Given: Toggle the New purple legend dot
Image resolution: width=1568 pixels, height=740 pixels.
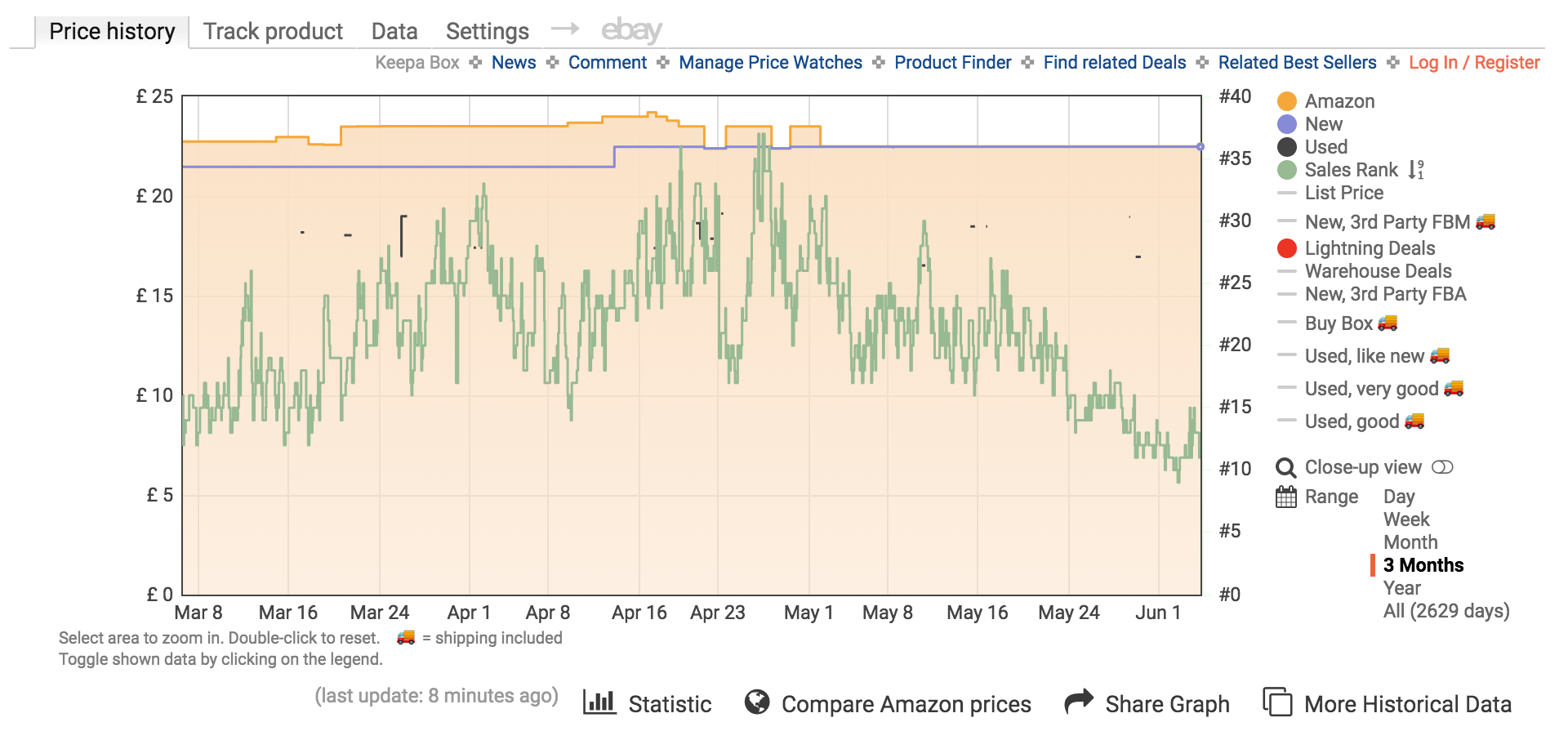Looking at the screenshot, I should click(1287, 124).
